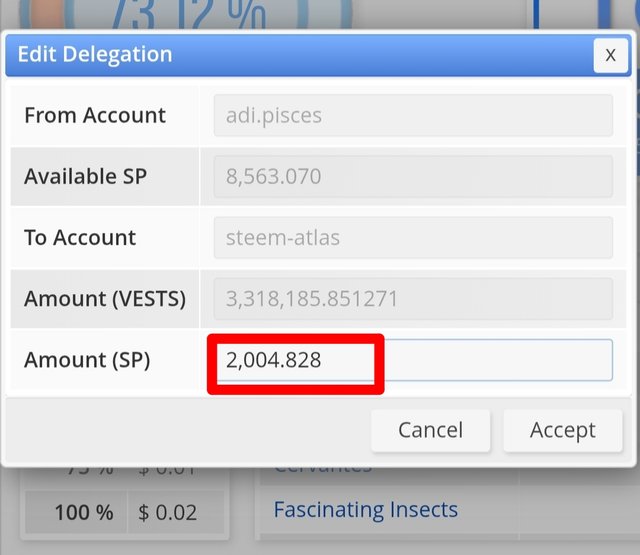Image resolution: width=640 pixels, height=555 pixels.
Task: Click the Amount (VESTS) label
Action: [x=105, y=299]
